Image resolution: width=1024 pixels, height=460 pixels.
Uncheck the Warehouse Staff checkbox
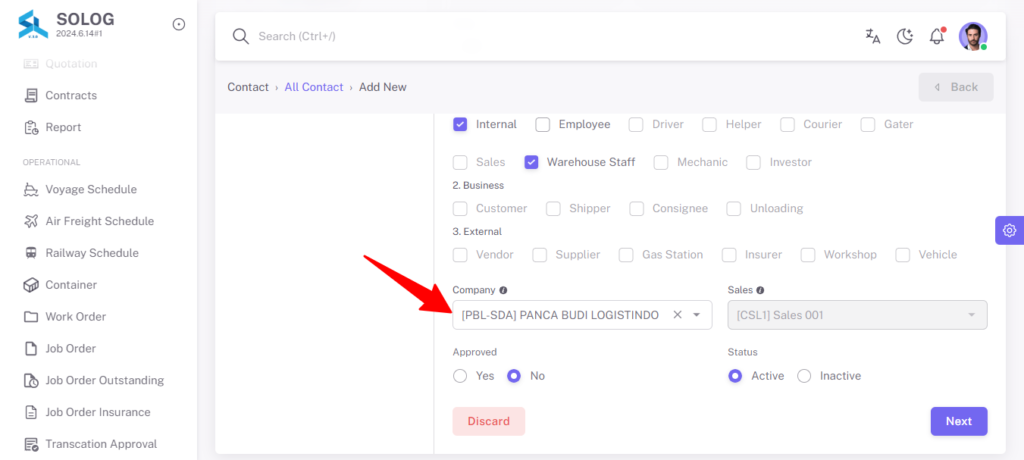click(531, 162)
